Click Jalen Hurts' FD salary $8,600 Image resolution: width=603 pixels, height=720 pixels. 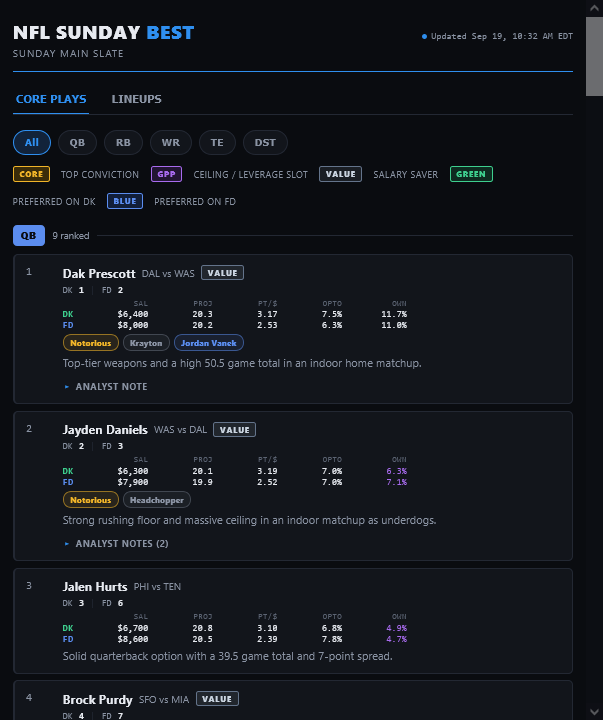coord(133,639)
